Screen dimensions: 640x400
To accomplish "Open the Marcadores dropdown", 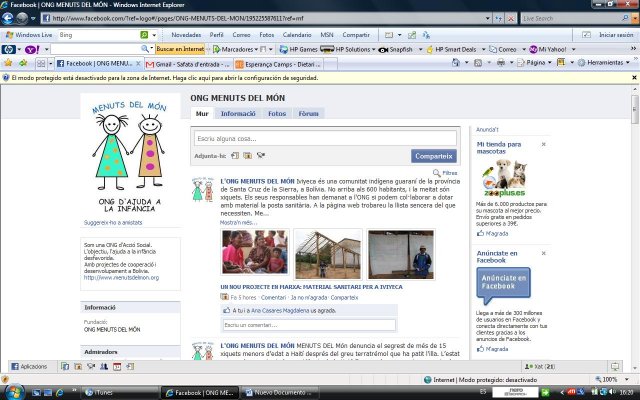I will point(237,48).
